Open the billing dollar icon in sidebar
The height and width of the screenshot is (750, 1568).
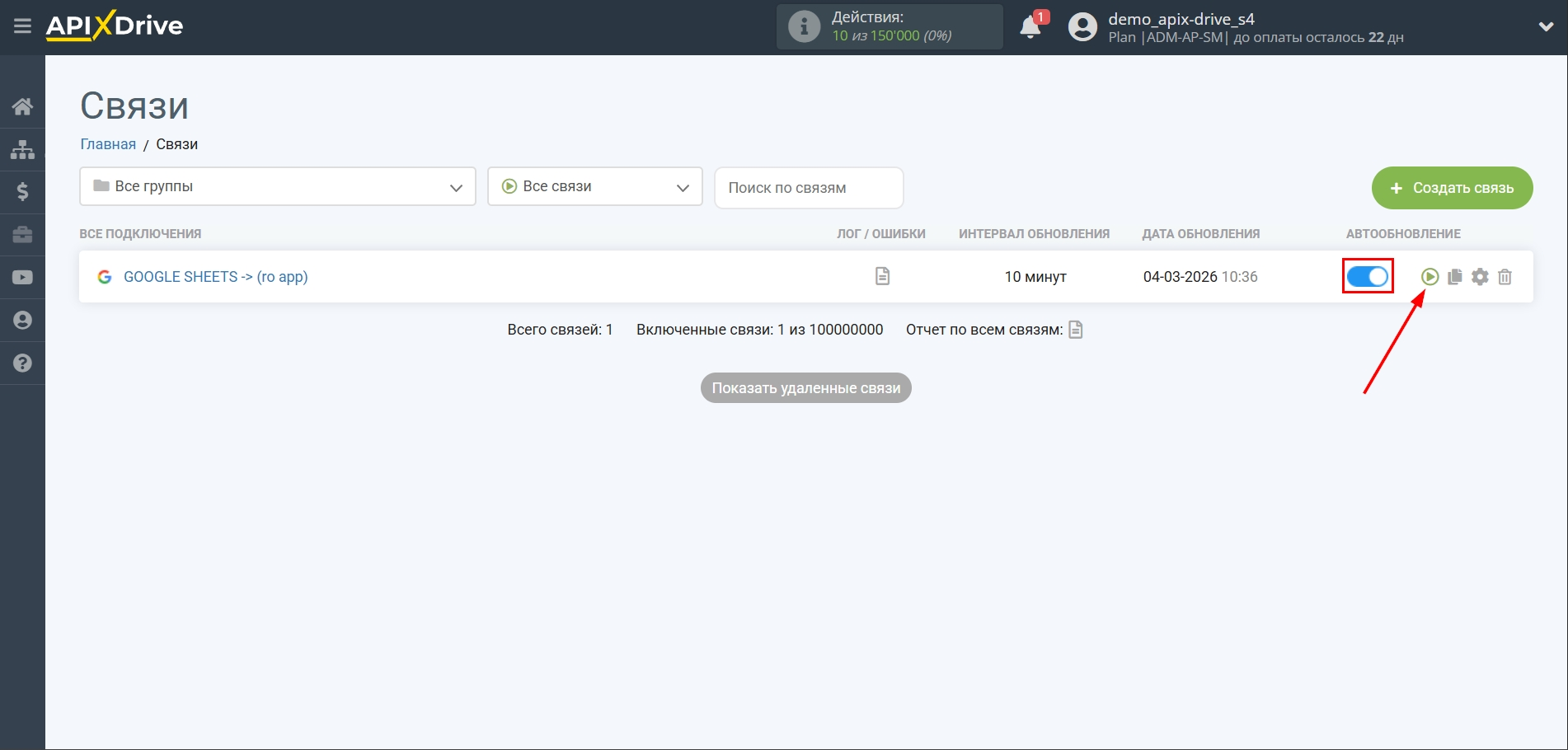click(22, 192)
